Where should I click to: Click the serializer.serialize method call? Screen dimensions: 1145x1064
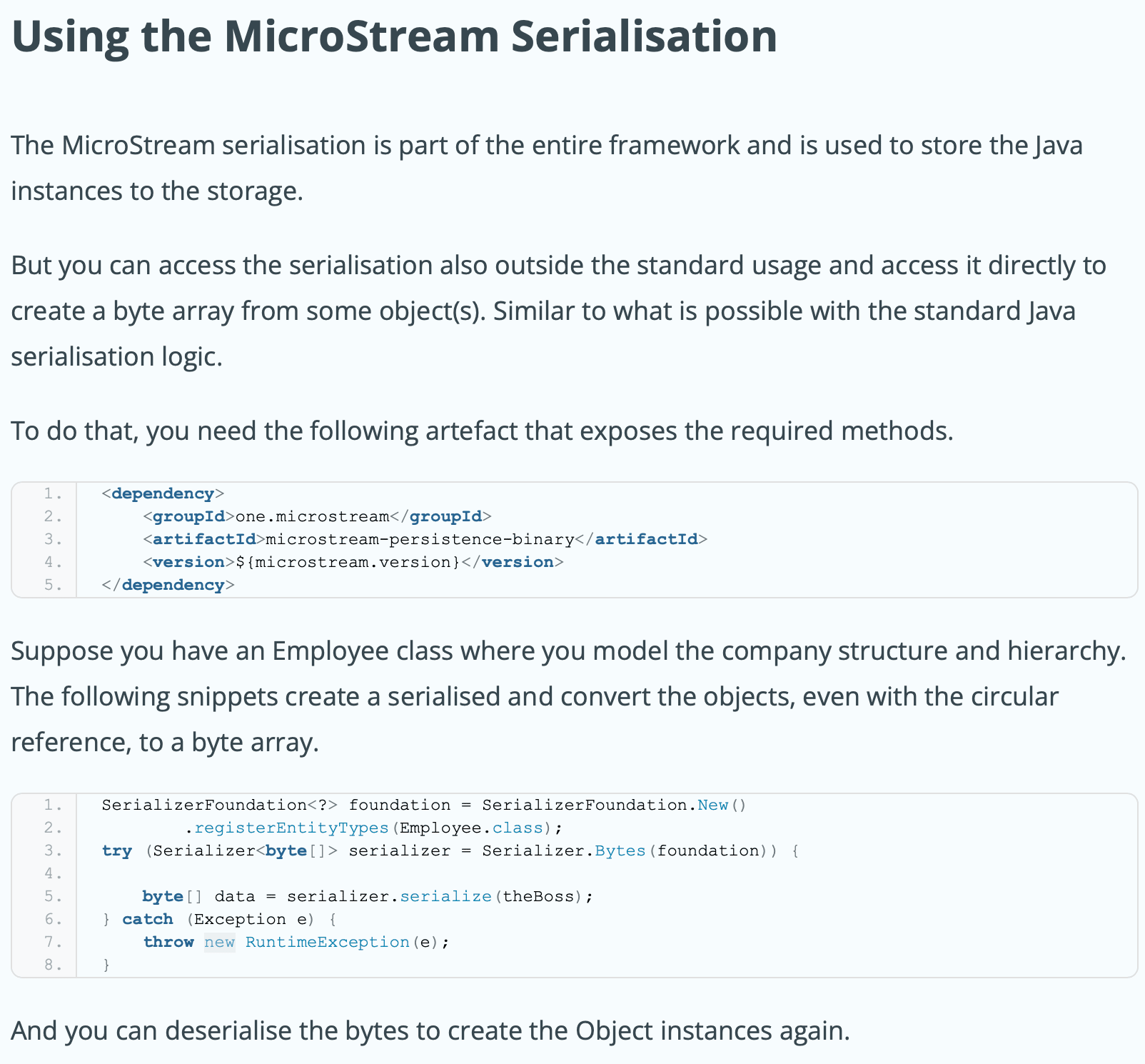pyautogui.click(x=390, y=896)
